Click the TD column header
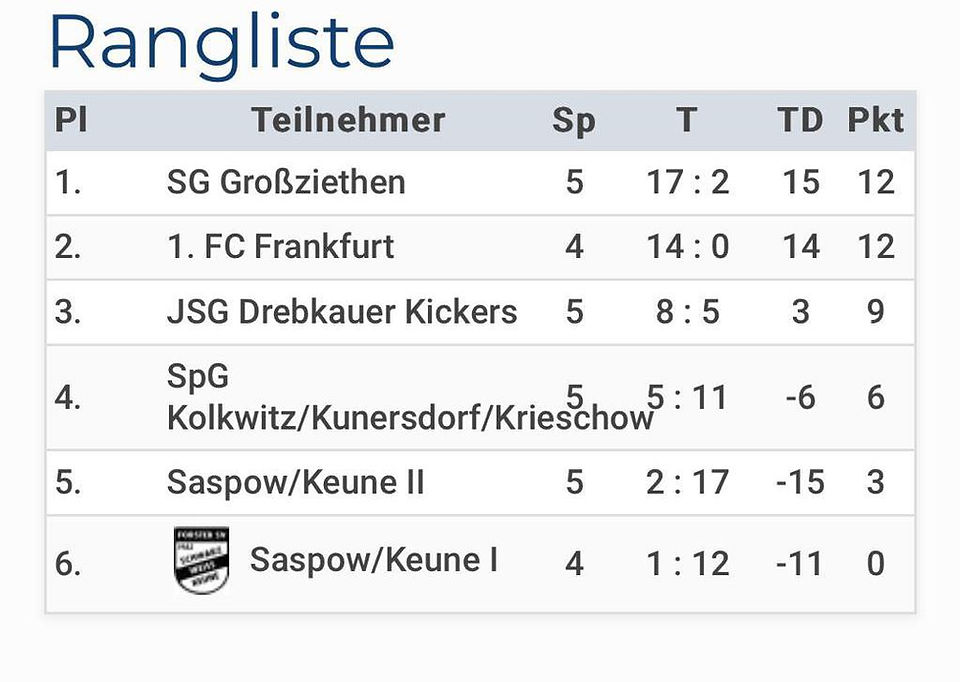The height and width of the screenshot is (682, 960). [800, 119]
